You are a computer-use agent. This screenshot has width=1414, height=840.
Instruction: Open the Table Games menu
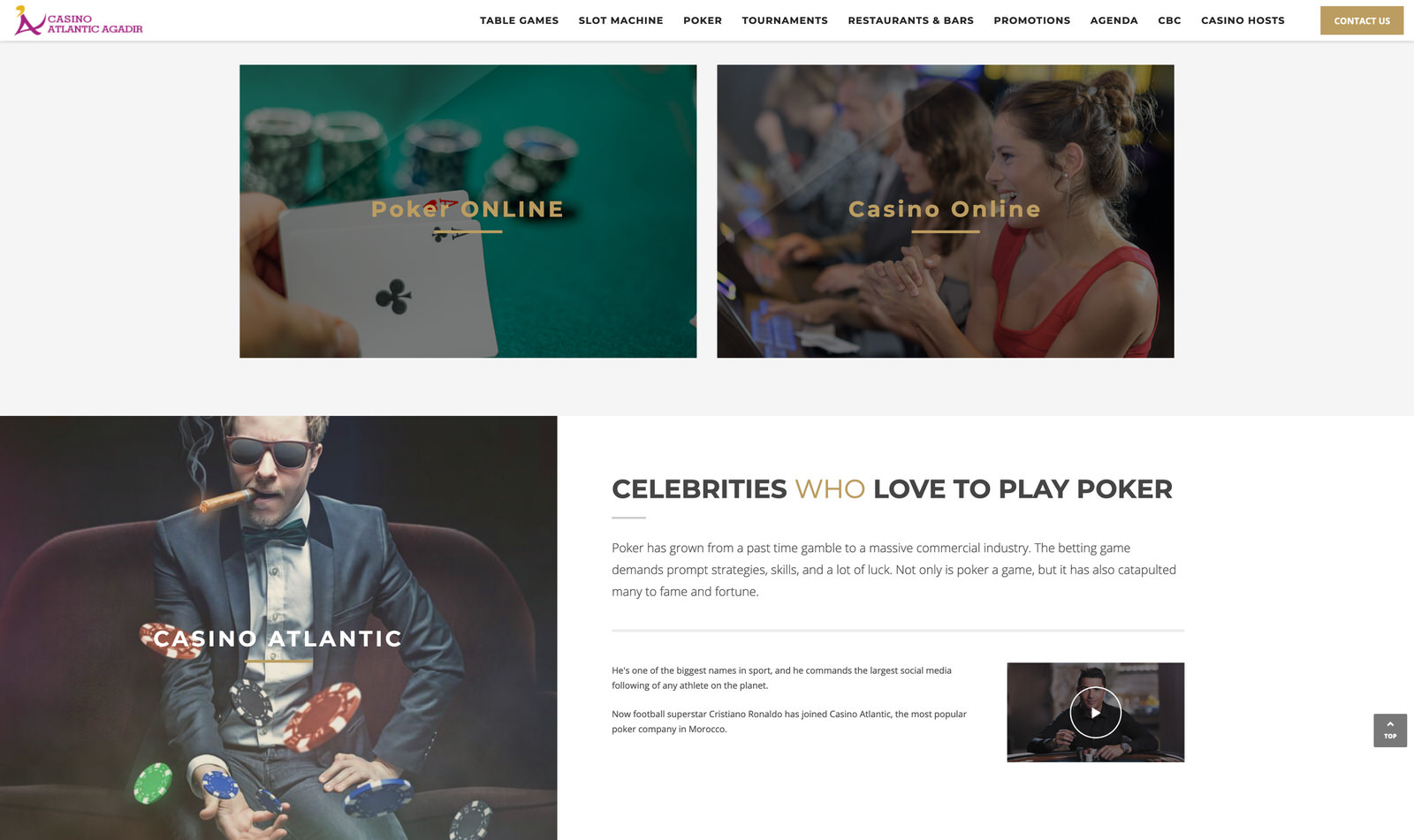[519, 20]
